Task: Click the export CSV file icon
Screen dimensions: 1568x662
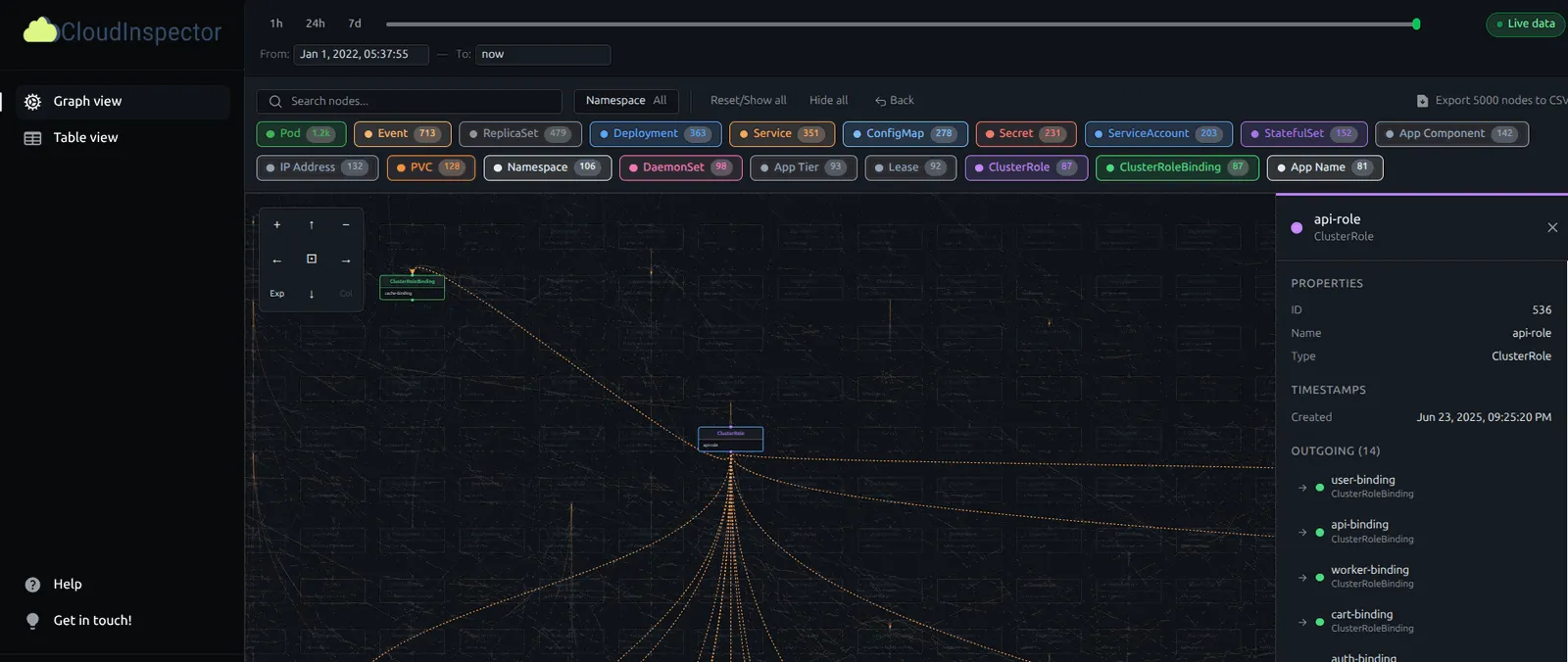Action: click(x=1422, y=101)
